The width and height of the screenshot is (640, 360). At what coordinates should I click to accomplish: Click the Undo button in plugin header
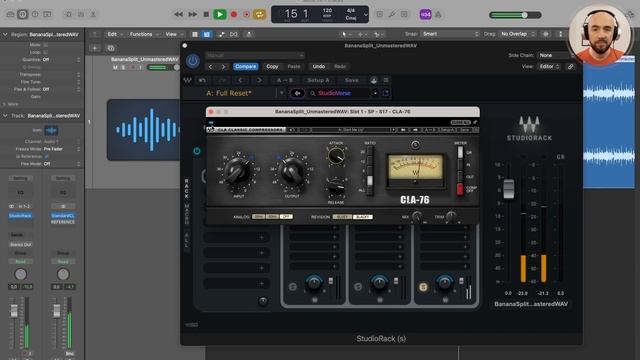pyautogui.click(x=319, y=67)
